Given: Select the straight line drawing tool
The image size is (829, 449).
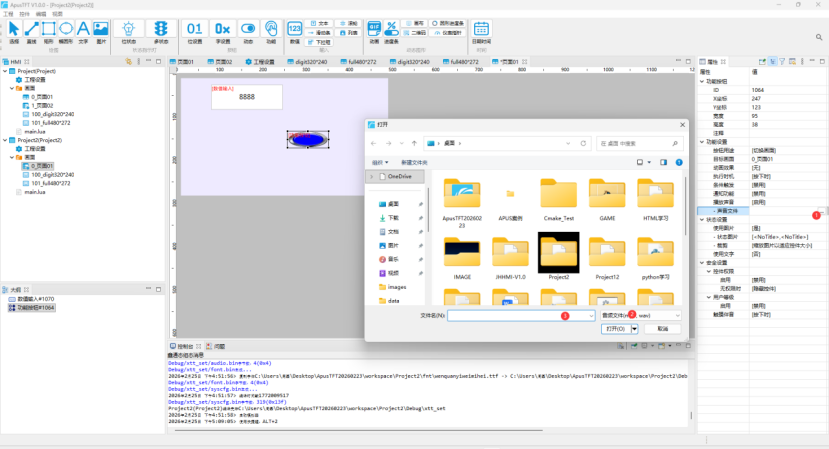Looking at the screenshot, I should (31, 29).
